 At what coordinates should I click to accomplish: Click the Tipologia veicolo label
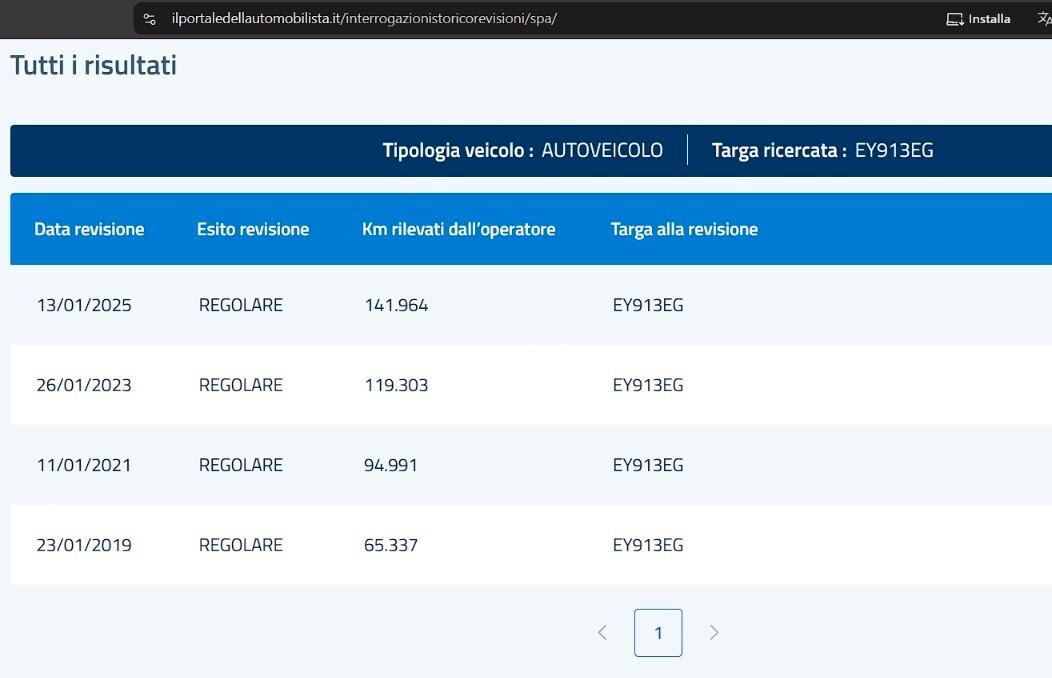tap(458, 150)
